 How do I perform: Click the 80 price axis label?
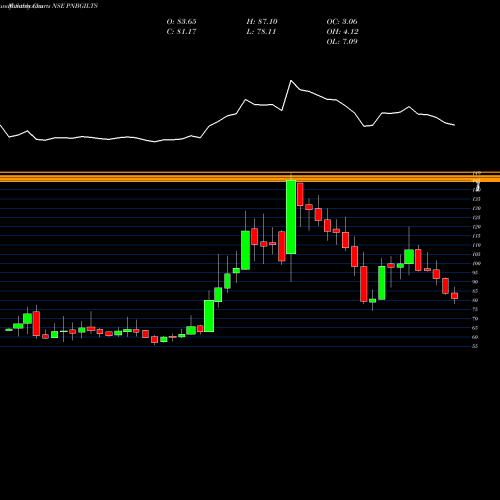click(x=475, y=300)
